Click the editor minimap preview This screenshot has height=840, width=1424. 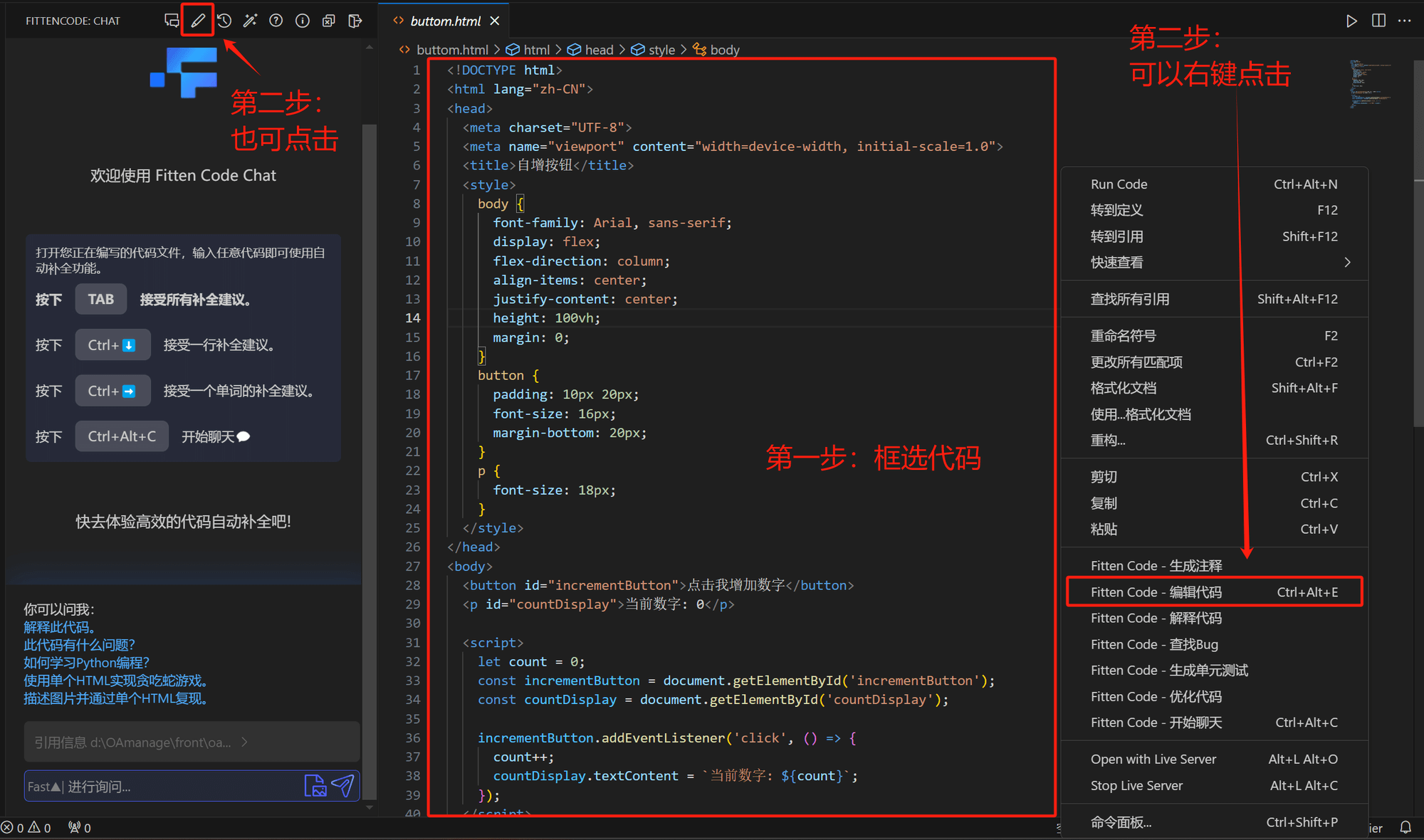coord(1371,83)
